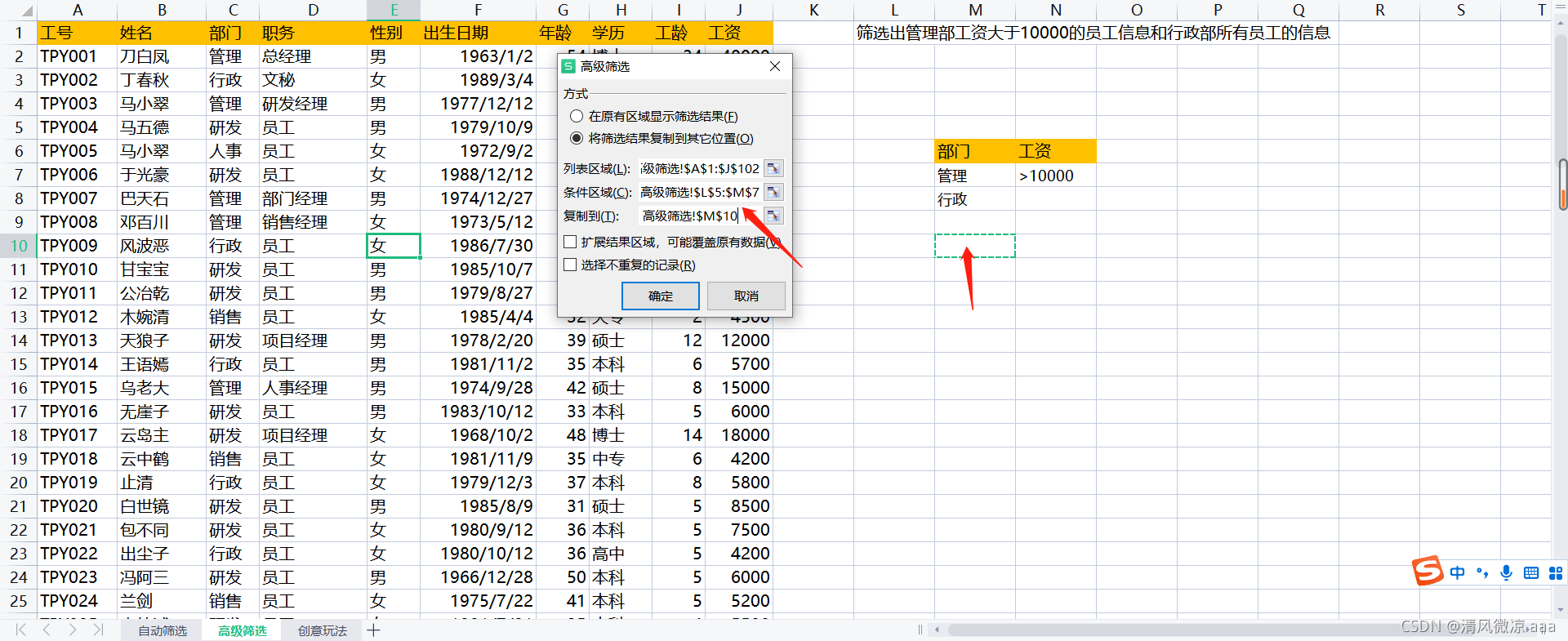Select column header M
The width and height of the screenshot is (1568, 641).
click(x=975, y=11)
